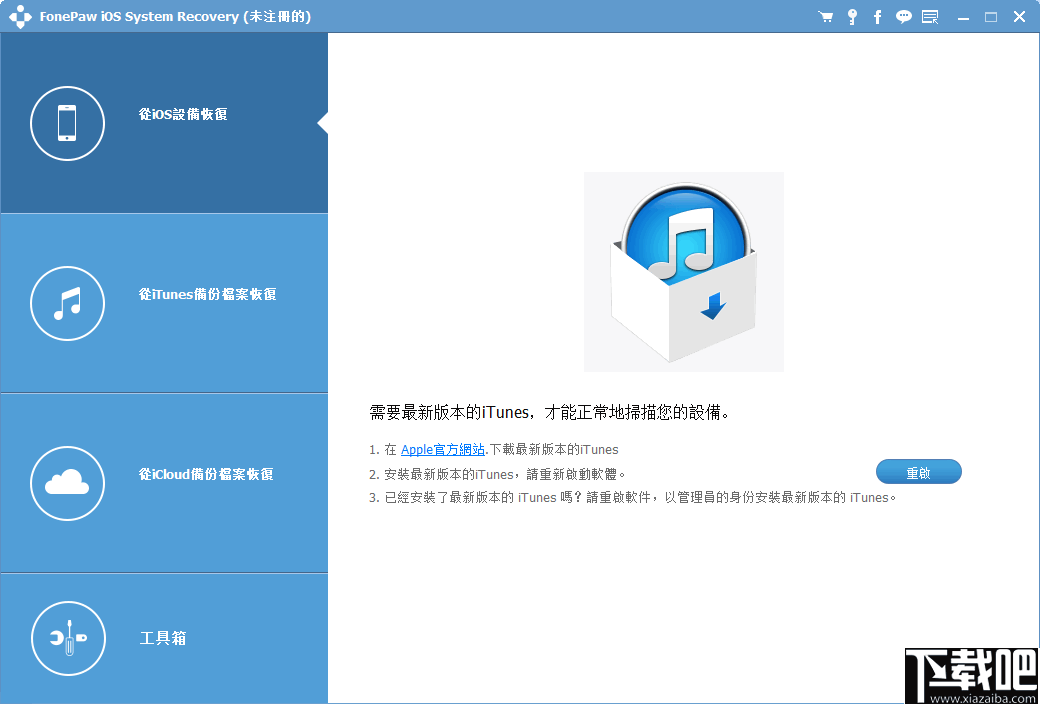This screenshot has width=1040, height=704.
Task: Open the Facebook share icon
Action: pyautogui.click(x=878, y=16)
